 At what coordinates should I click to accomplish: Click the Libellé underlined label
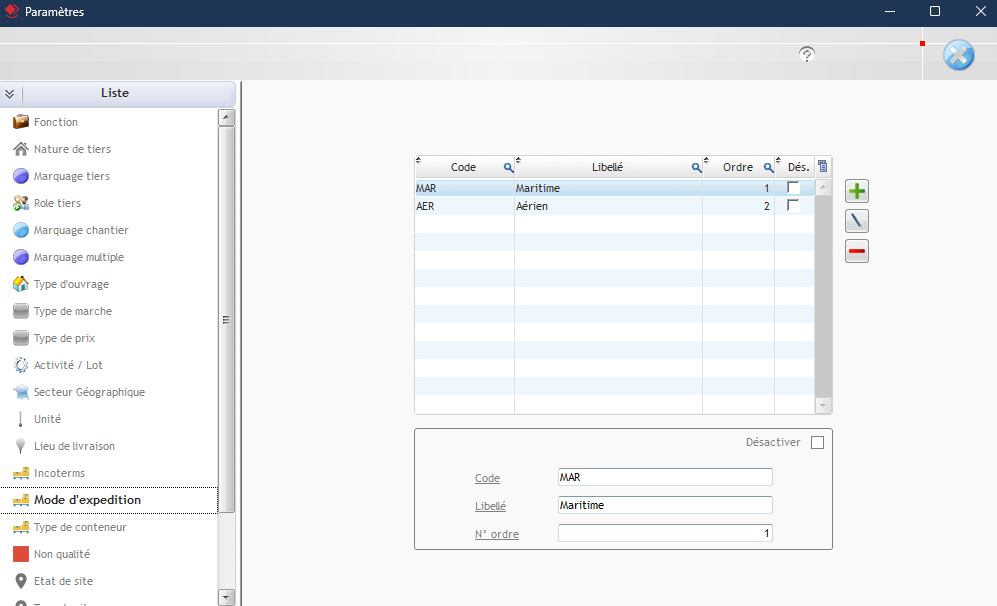click(490, 506)
